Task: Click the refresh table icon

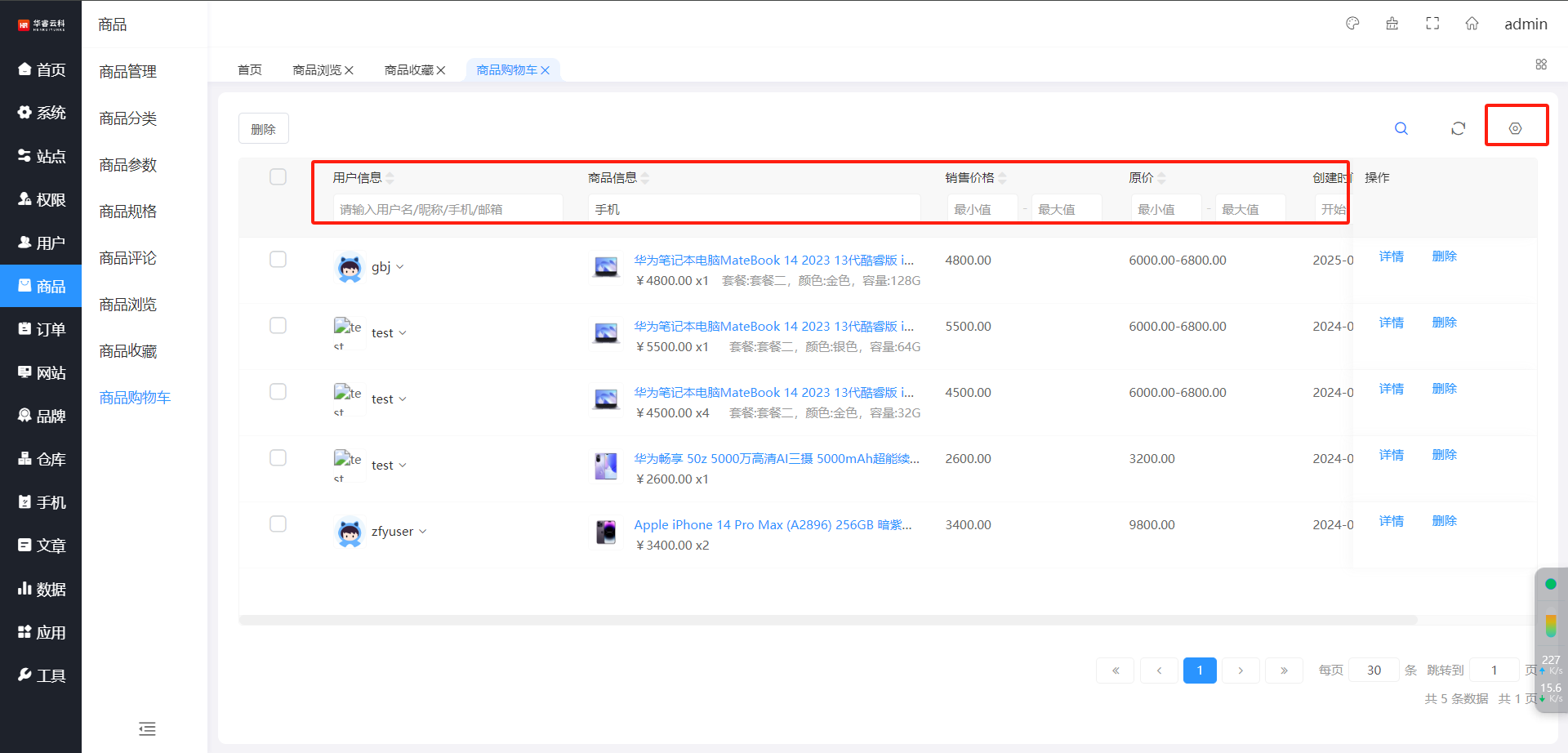Action: 1458,128
